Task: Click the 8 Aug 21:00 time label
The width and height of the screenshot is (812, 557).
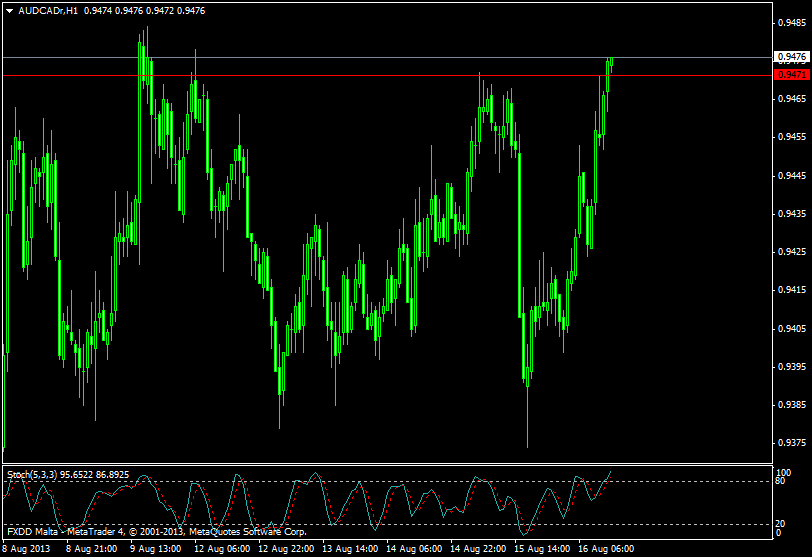Action: [x=92, y=549]
